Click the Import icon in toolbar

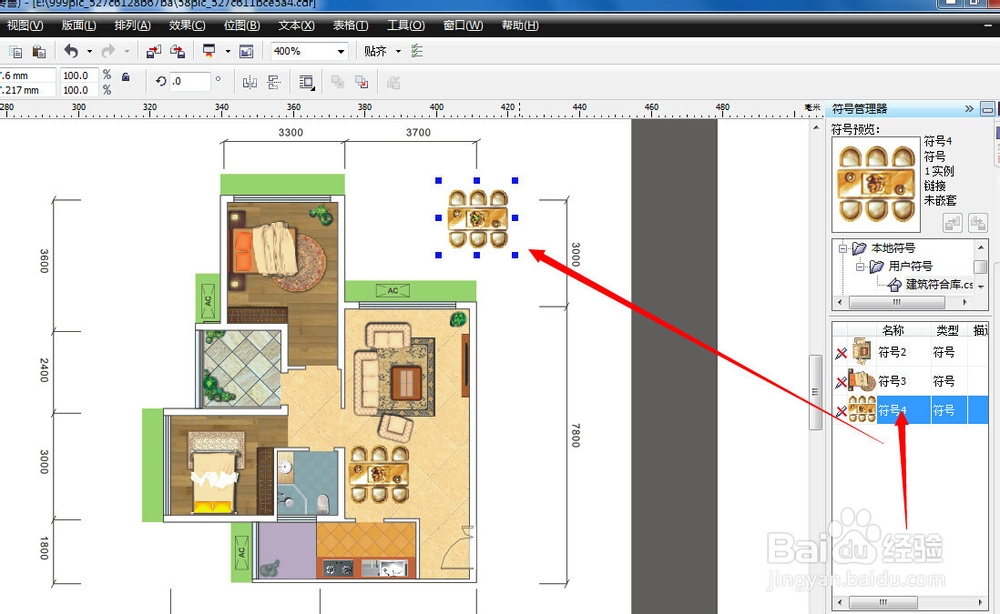pos(153,52)
